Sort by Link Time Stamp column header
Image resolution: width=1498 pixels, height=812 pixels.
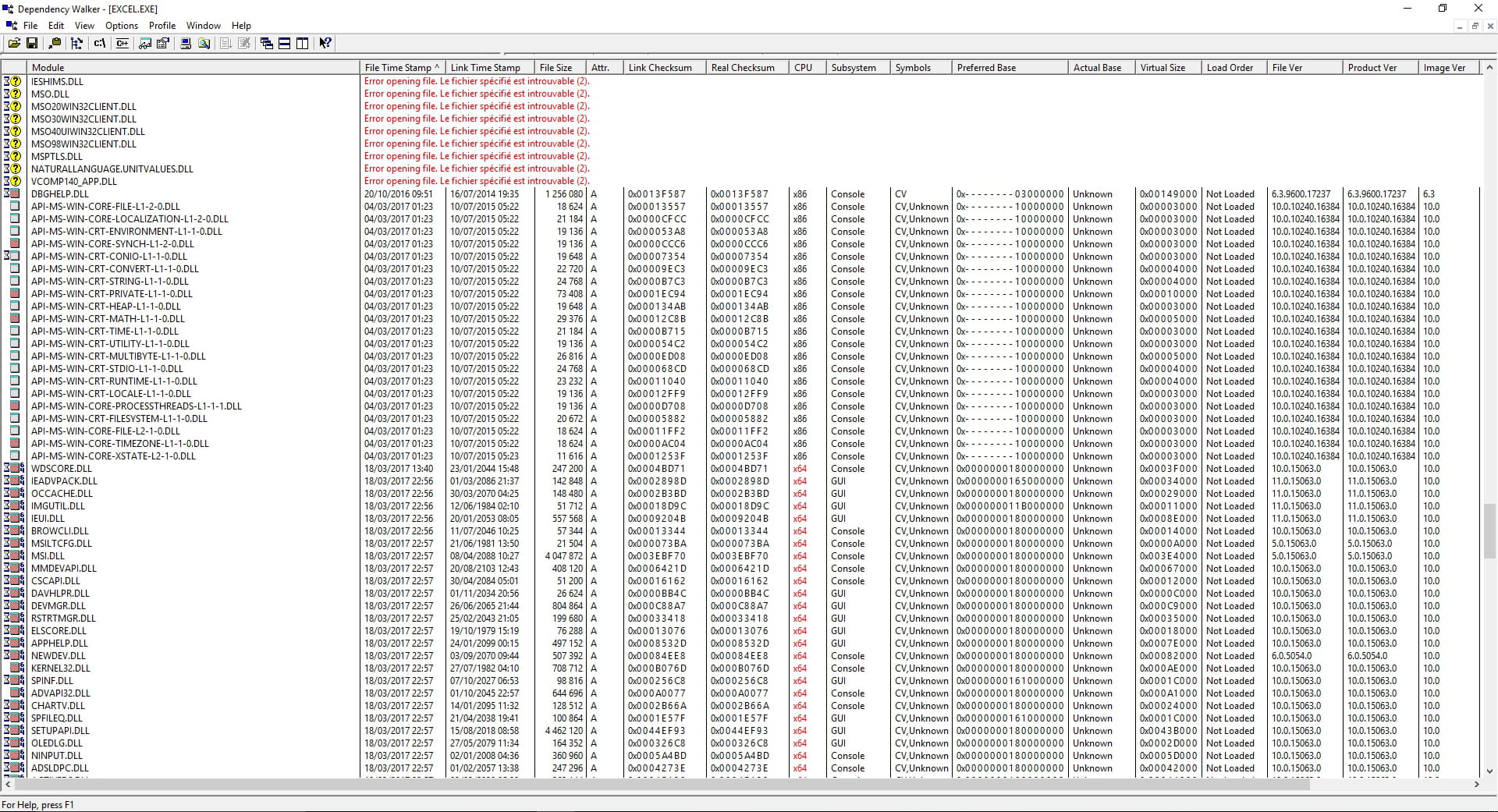pyautogui.click(x=490, y=68)
